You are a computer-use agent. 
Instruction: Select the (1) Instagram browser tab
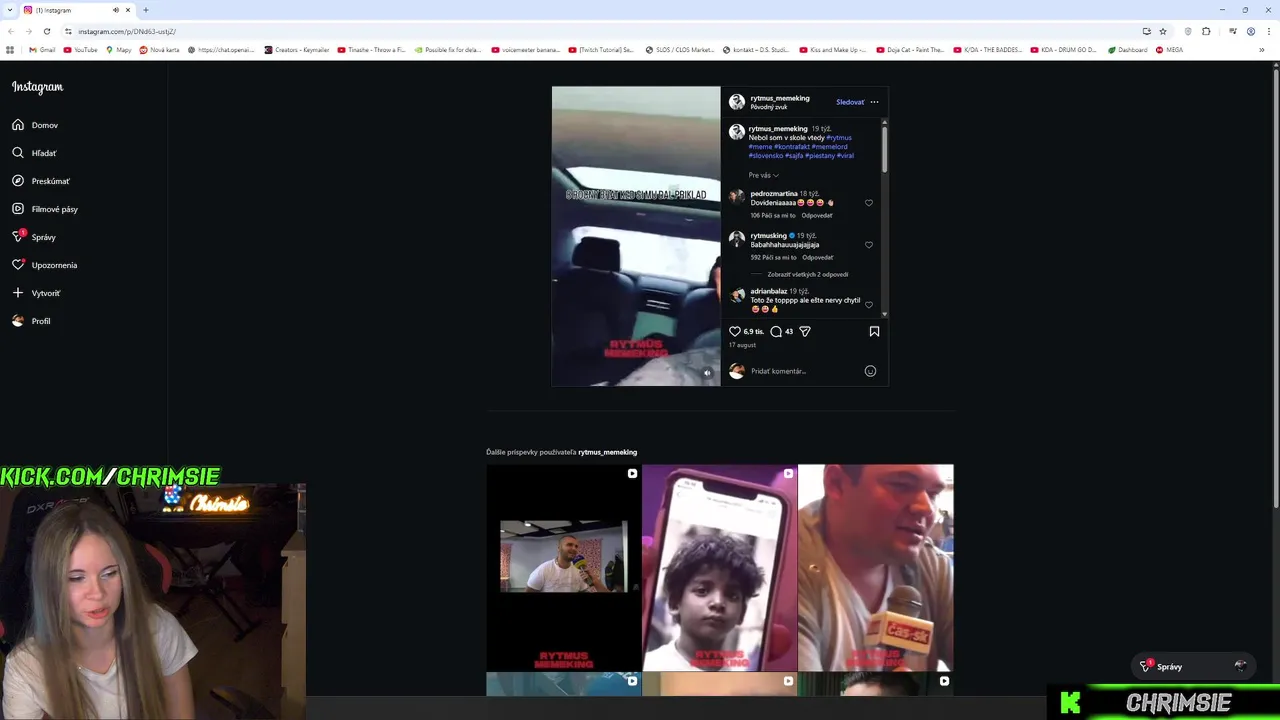(77, 10)
